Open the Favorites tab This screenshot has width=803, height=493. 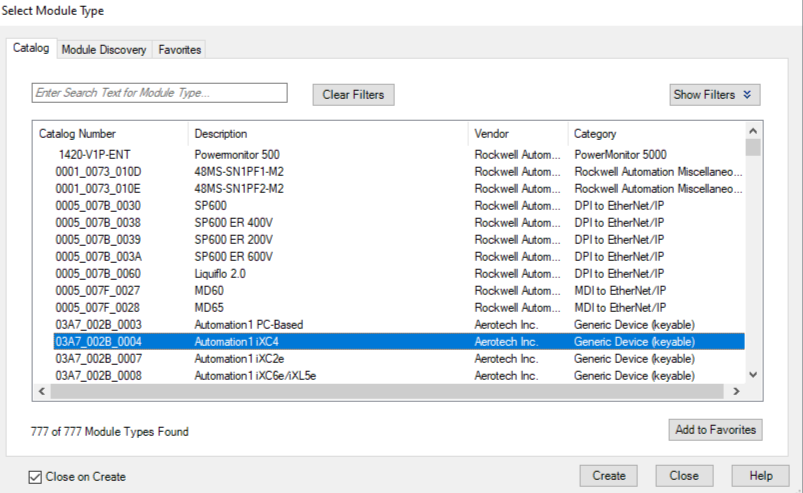[179, 50]
